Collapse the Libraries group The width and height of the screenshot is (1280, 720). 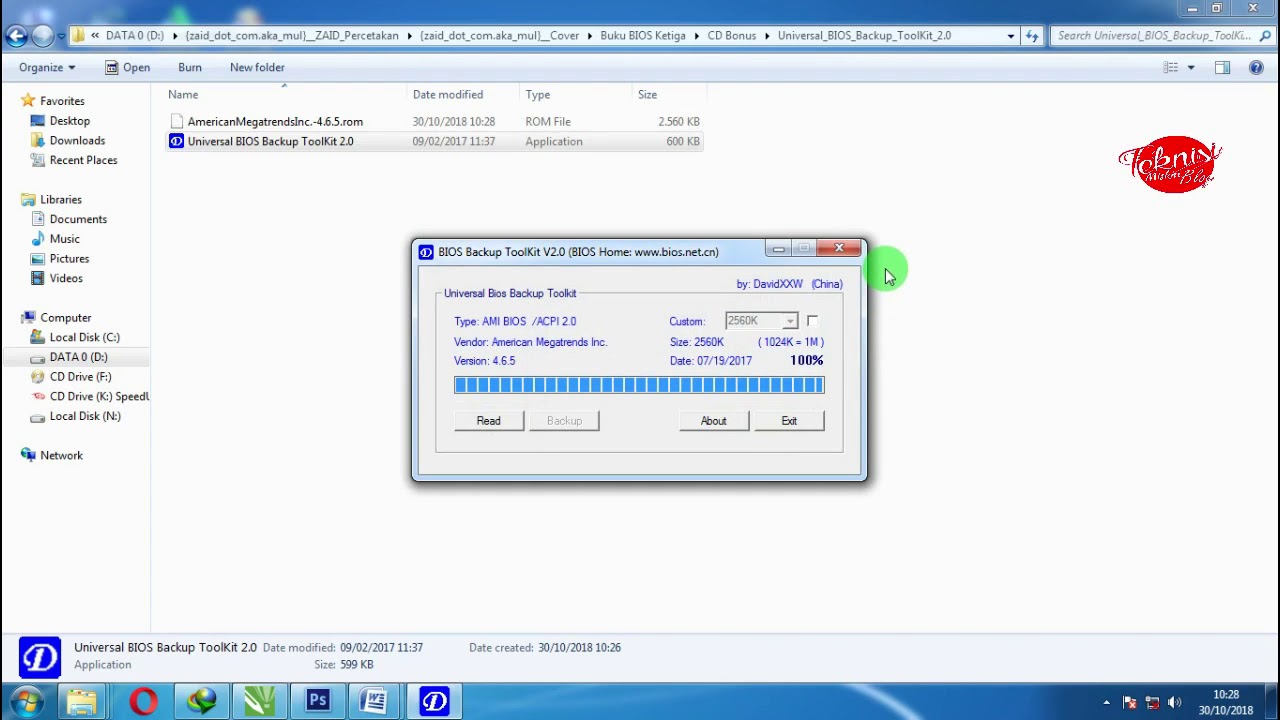pos(61,200)
